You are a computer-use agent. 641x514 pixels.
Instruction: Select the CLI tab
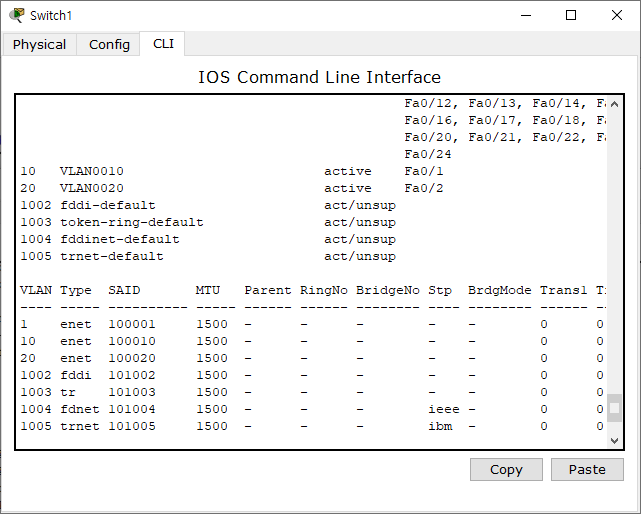pos(163,43)
